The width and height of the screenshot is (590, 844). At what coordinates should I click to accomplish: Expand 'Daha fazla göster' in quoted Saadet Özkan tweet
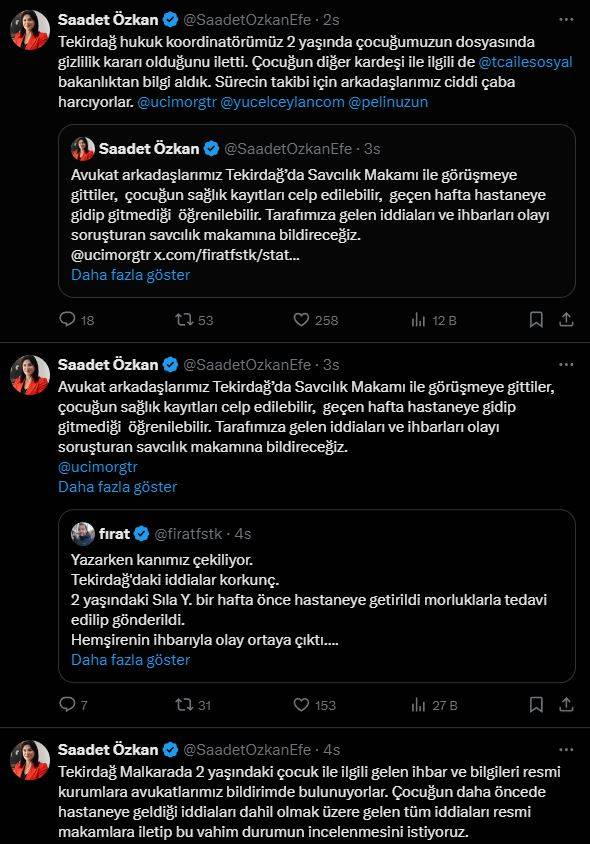pos(130,275)
